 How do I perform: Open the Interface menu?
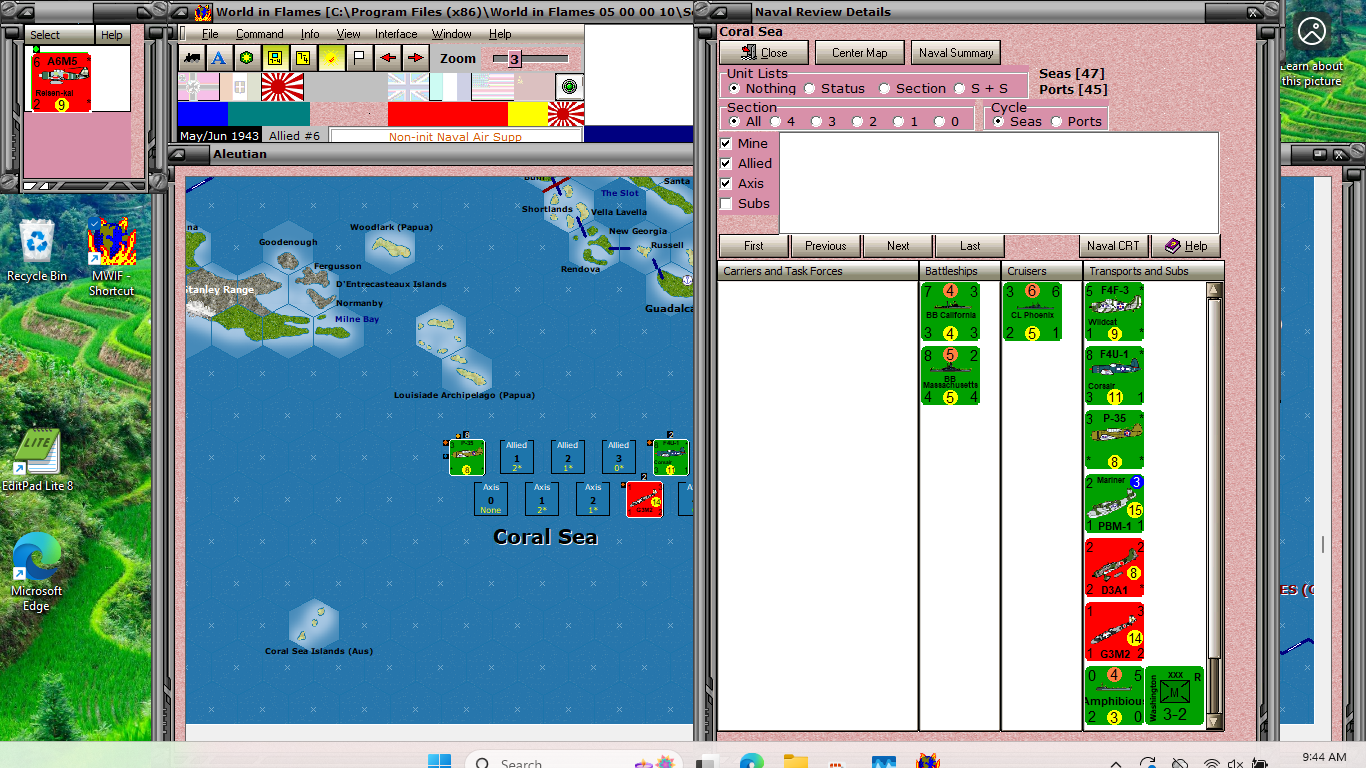click(396, 34)
